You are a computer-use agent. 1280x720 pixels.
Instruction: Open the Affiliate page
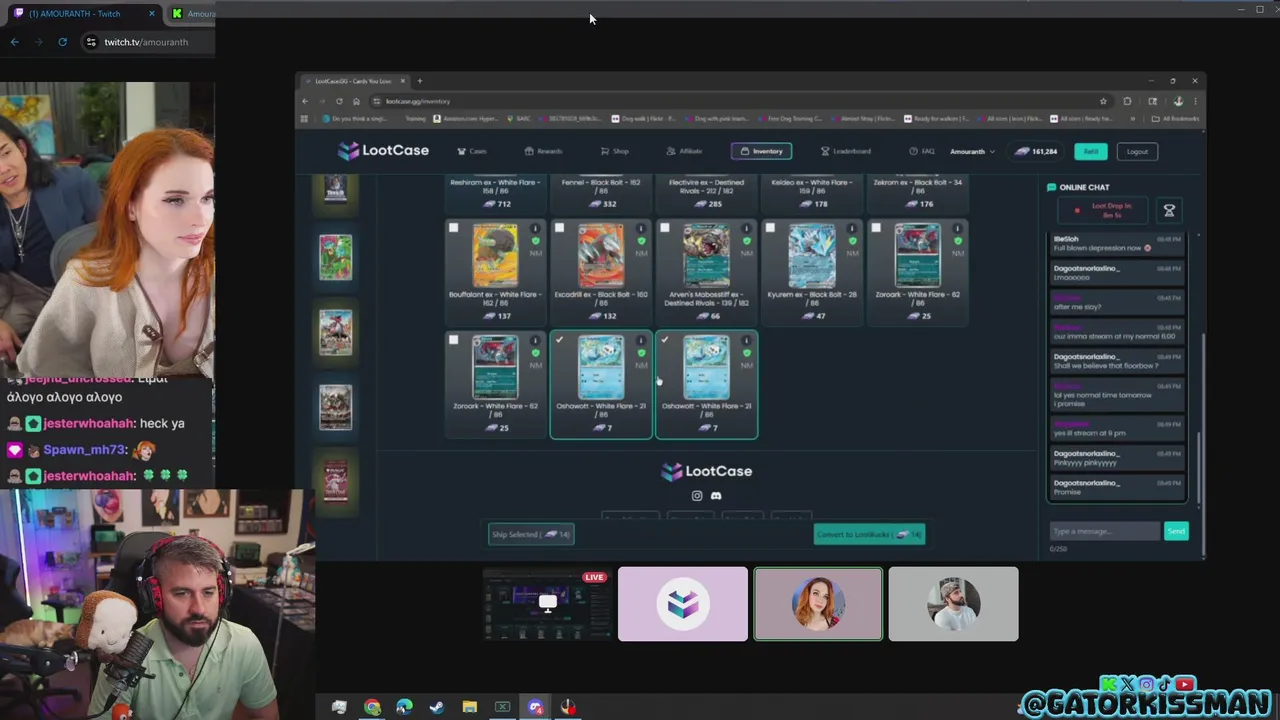pos(684,151)
